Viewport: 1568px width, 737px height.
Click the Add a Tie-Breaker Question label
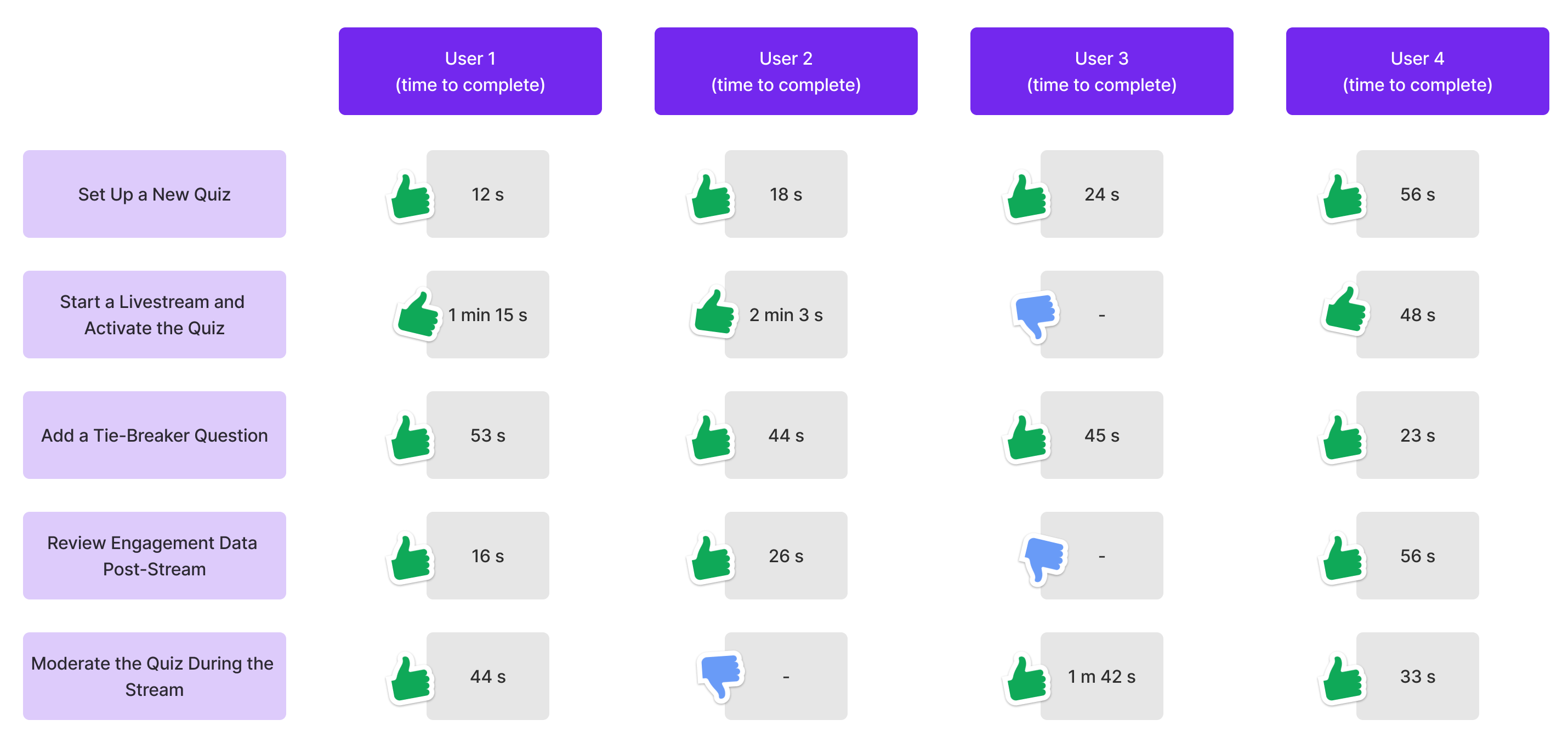point(155,435)
